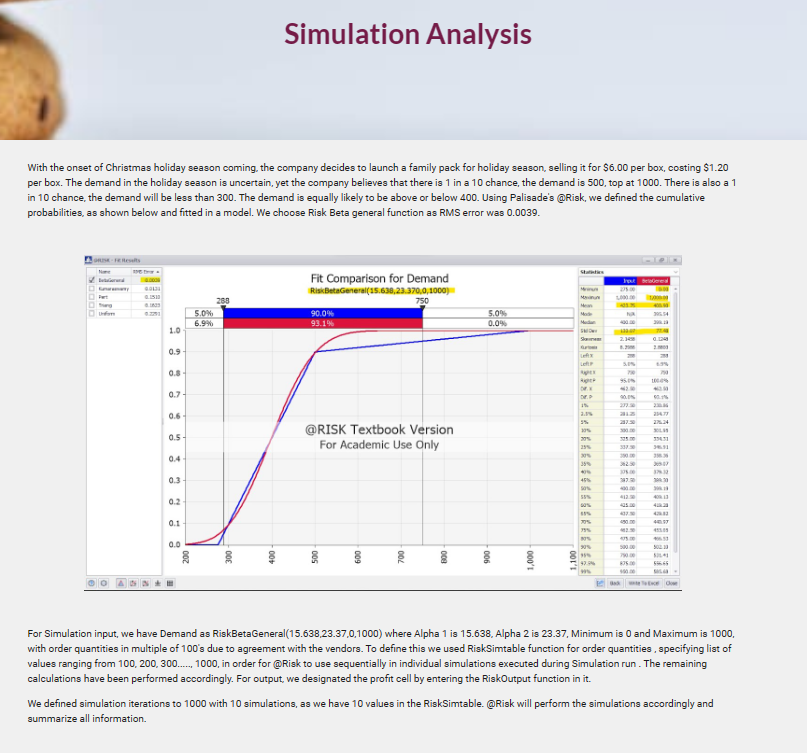Enable the Uniform distribution checkbox
807x753 pixels.
pyautogui.click(x=92, y=313)
